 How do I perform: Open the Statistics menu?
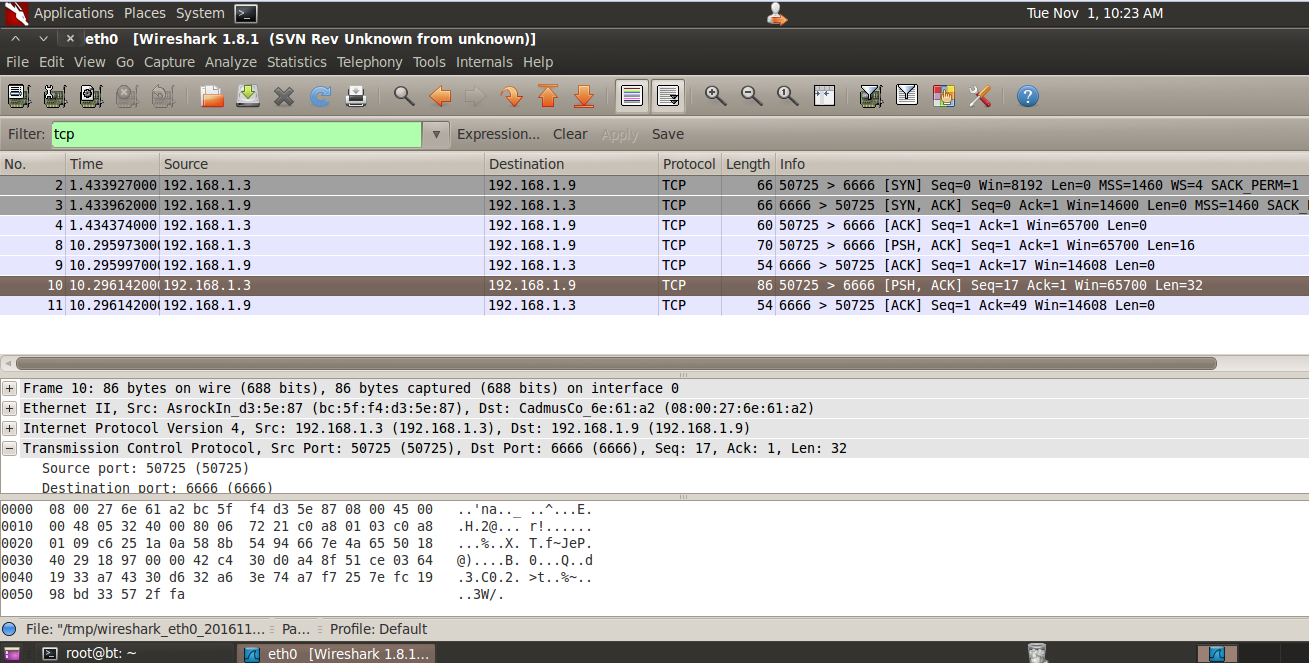point(296,62)
